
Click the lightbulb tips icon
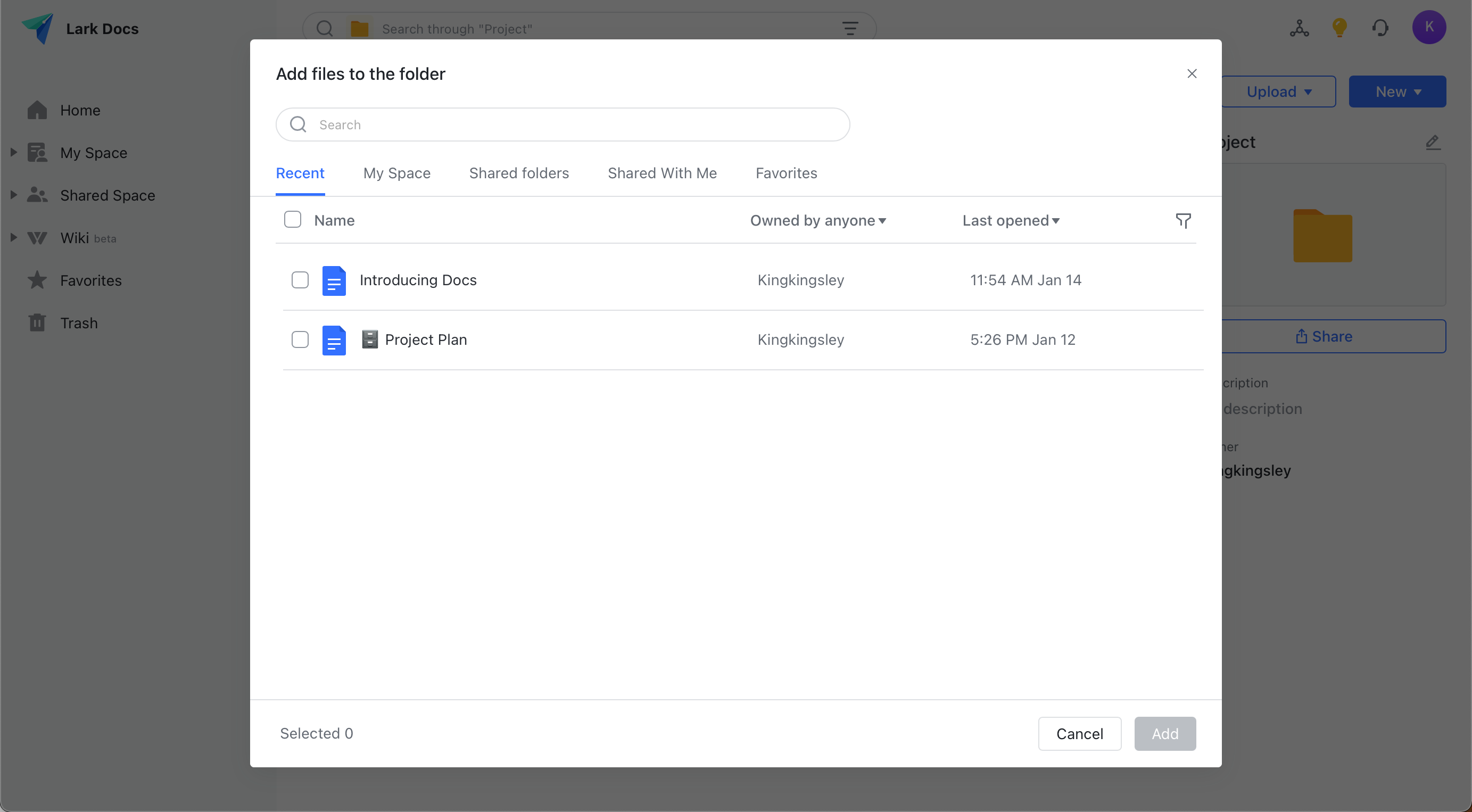[1339, 28]
